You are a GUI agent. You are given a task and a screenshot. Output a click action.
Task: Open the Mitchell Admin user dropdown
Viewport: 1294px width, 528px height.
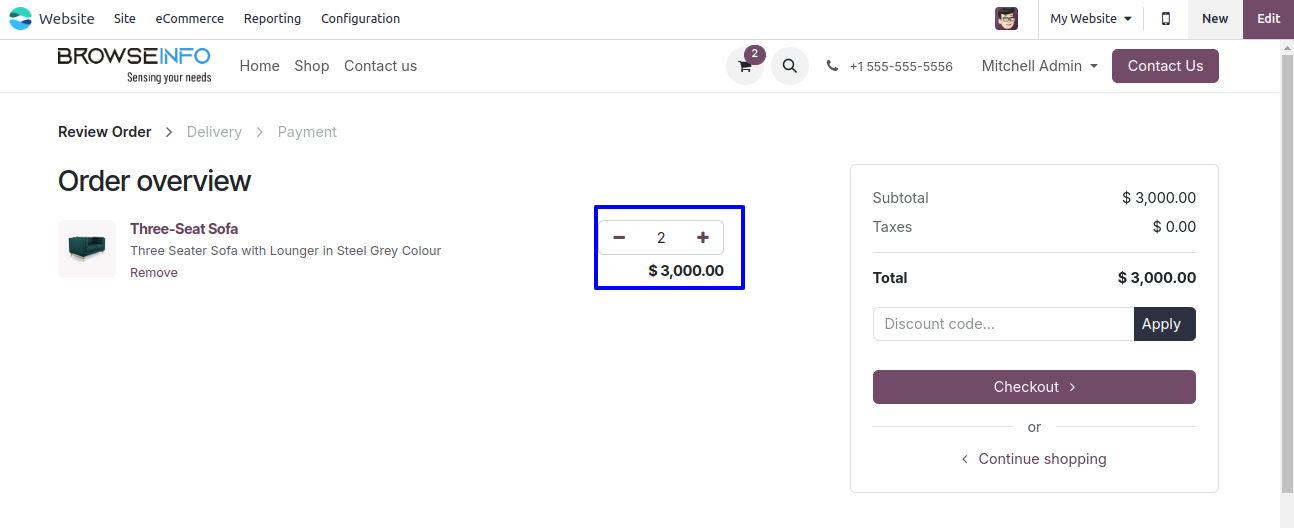[1039, 66]
